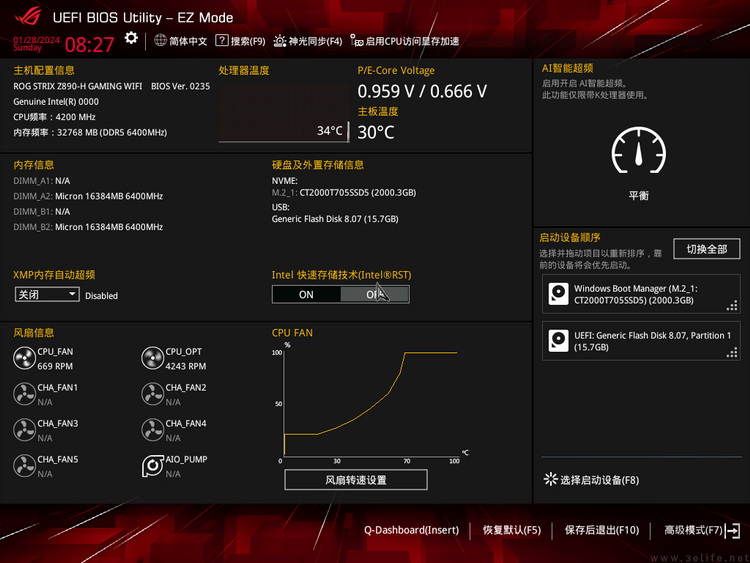Select the Windows Boot Manager boot entry
Viewport: 750px width, 563px height.
tap(641, 294)
